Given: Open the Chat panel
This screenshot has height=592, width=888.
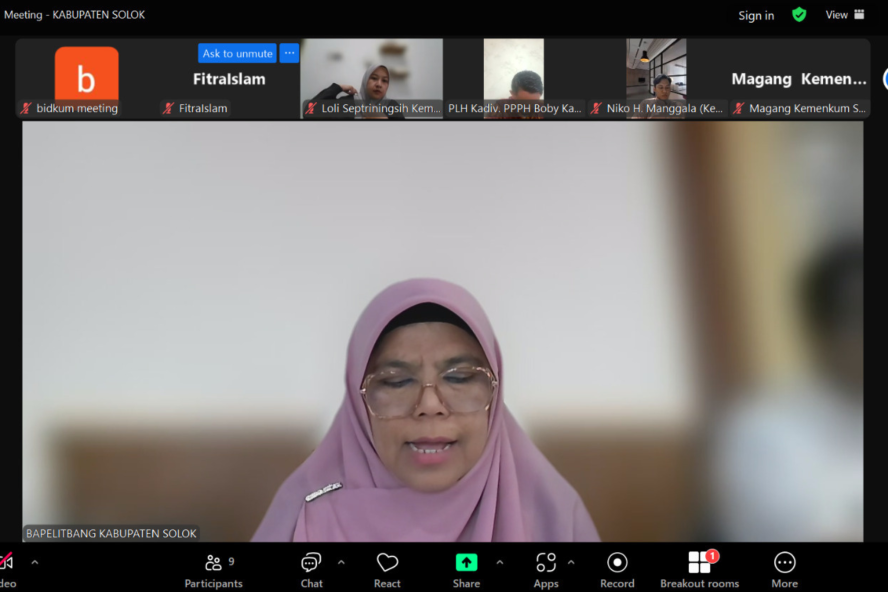Looking at the screenshot, I should coord(311,568).
